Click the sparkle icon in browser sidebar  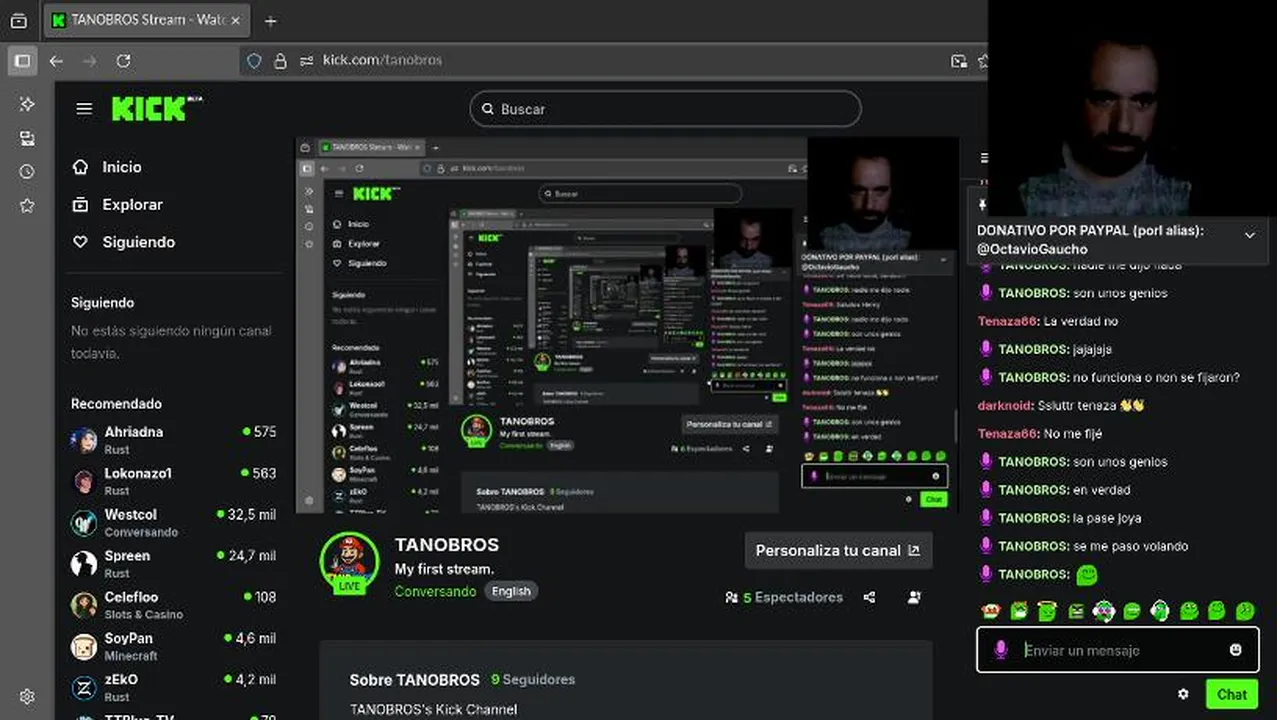[27, 104]
